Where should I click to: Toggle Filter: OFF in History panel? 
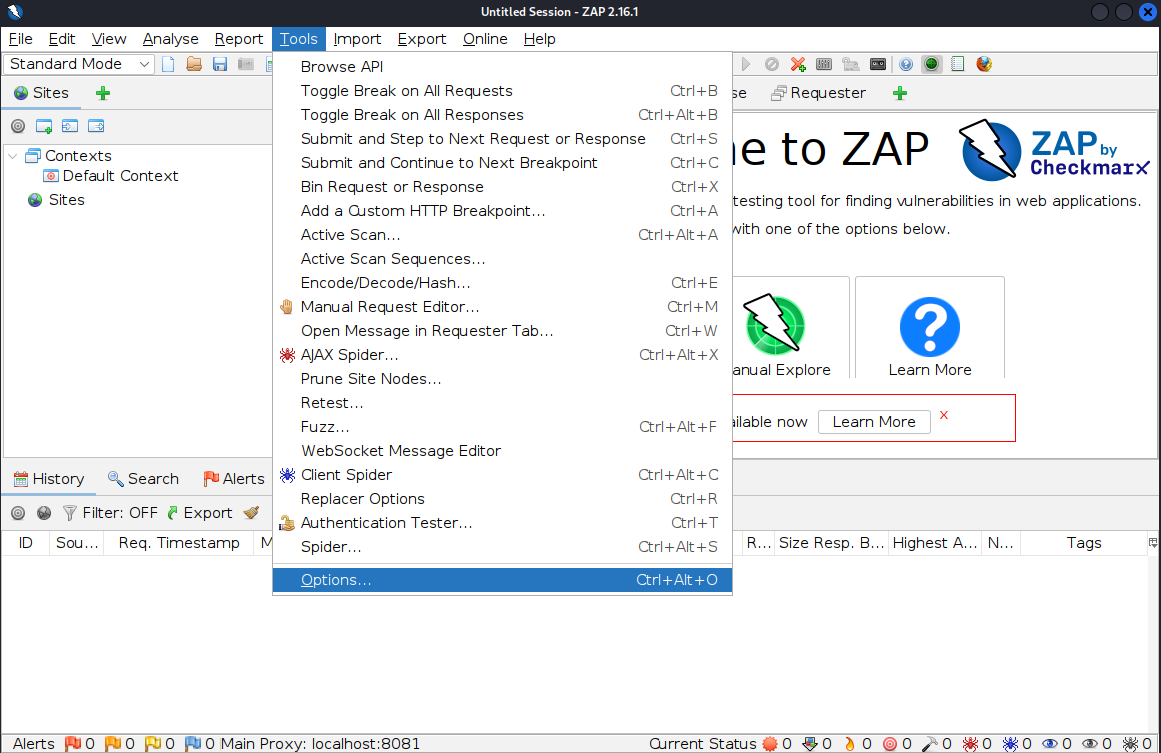pos(111,512)
